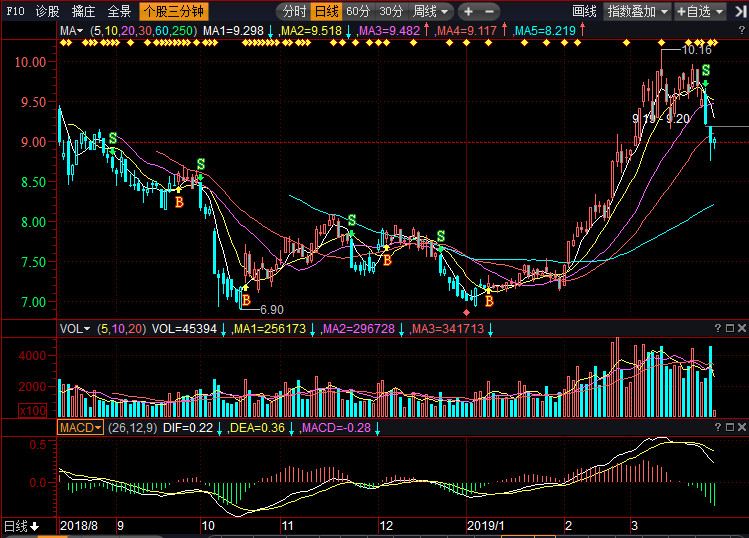Open the 全景 panorama tab

click(119, 12)
